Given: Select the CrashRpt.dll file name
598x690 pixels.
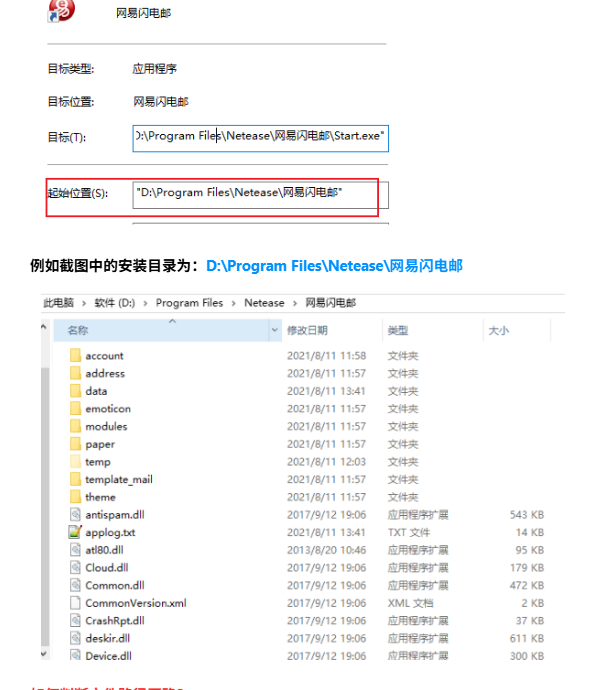Looking at the screenshot, I should pos(115,620).
